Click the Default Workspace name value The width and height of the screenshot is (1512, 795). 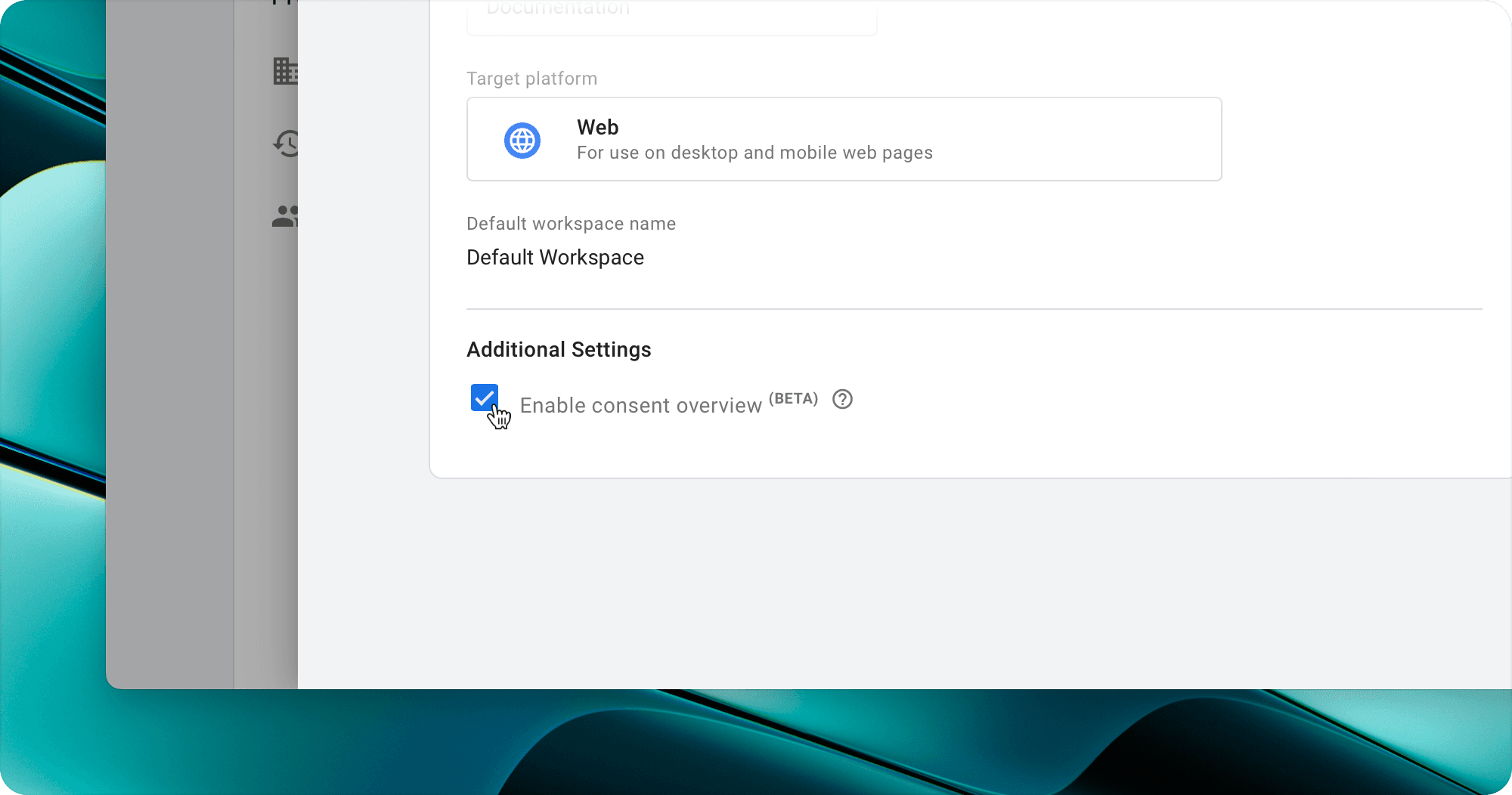point(555,258)
